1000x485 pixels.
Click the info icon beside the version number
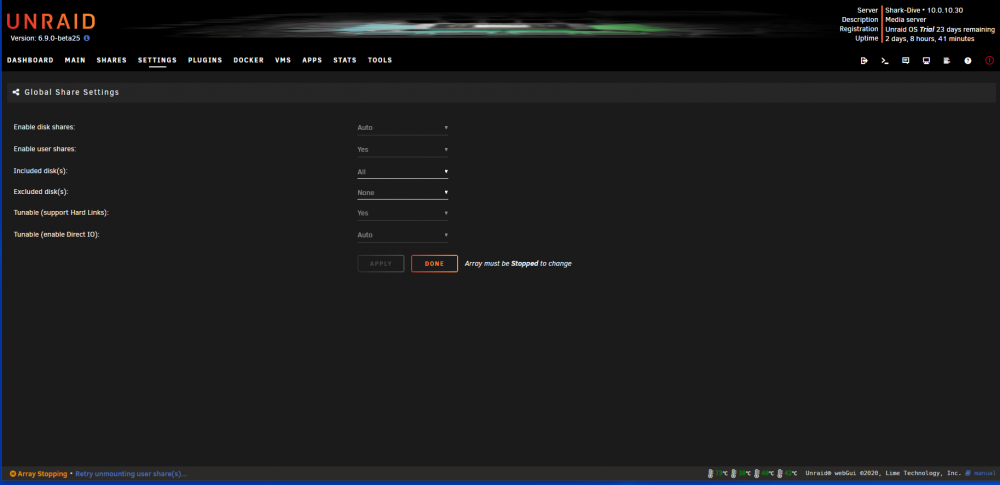[87, 38]
